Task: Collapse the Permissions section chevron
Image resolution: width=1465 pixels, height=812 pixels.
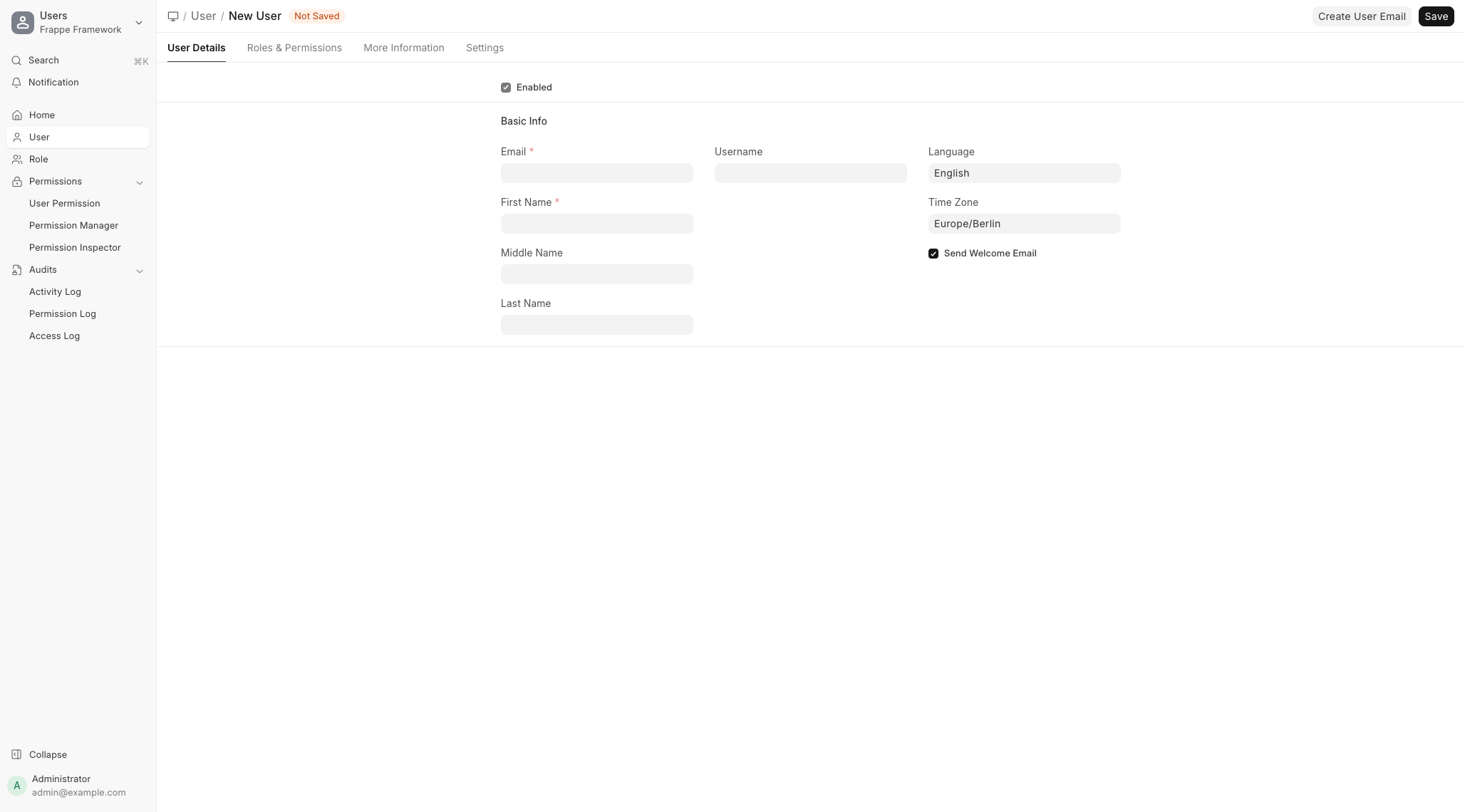Action: pos(140,182)
